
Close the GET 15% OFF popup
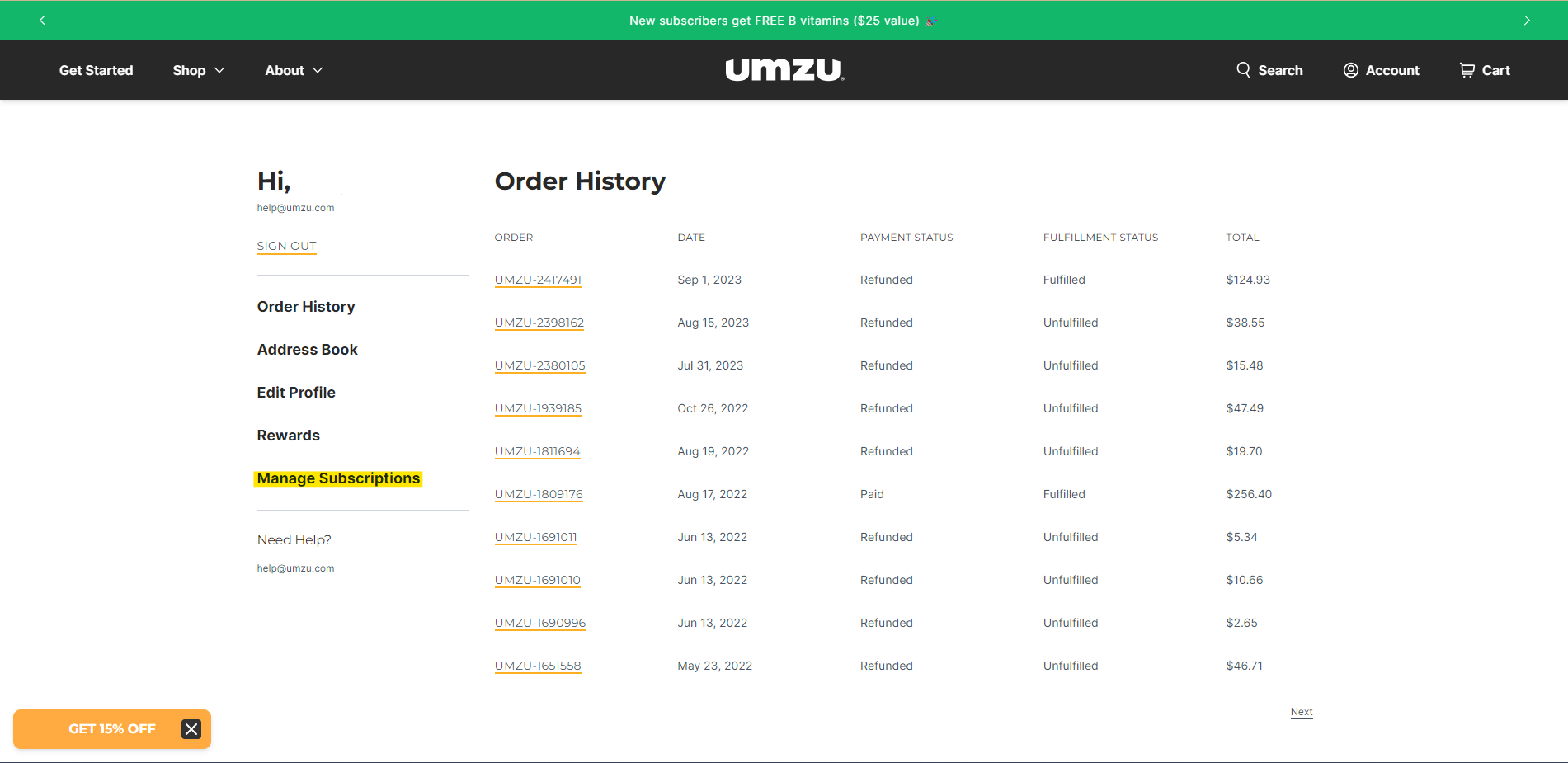191,729
